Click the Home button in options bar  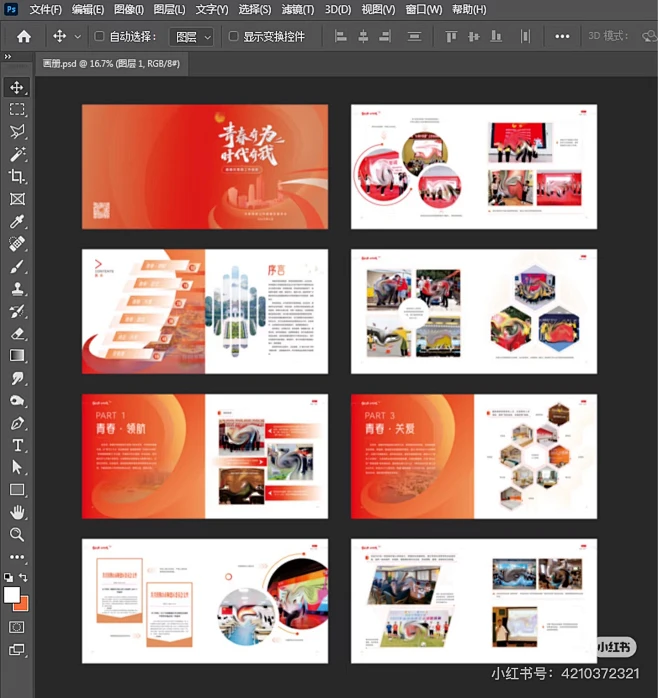(23, 36)
